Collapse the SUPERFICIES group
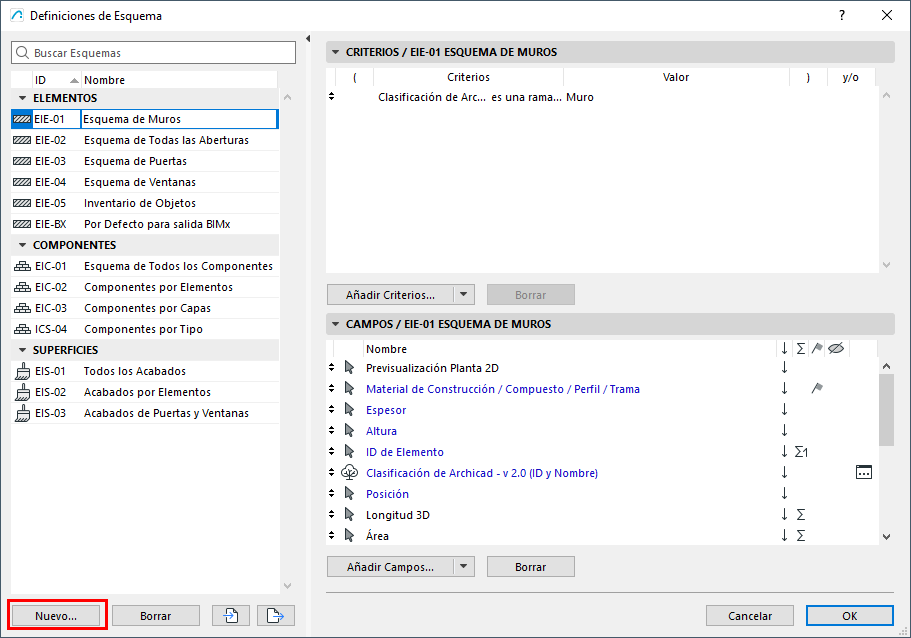 click(x=22, y=350)
